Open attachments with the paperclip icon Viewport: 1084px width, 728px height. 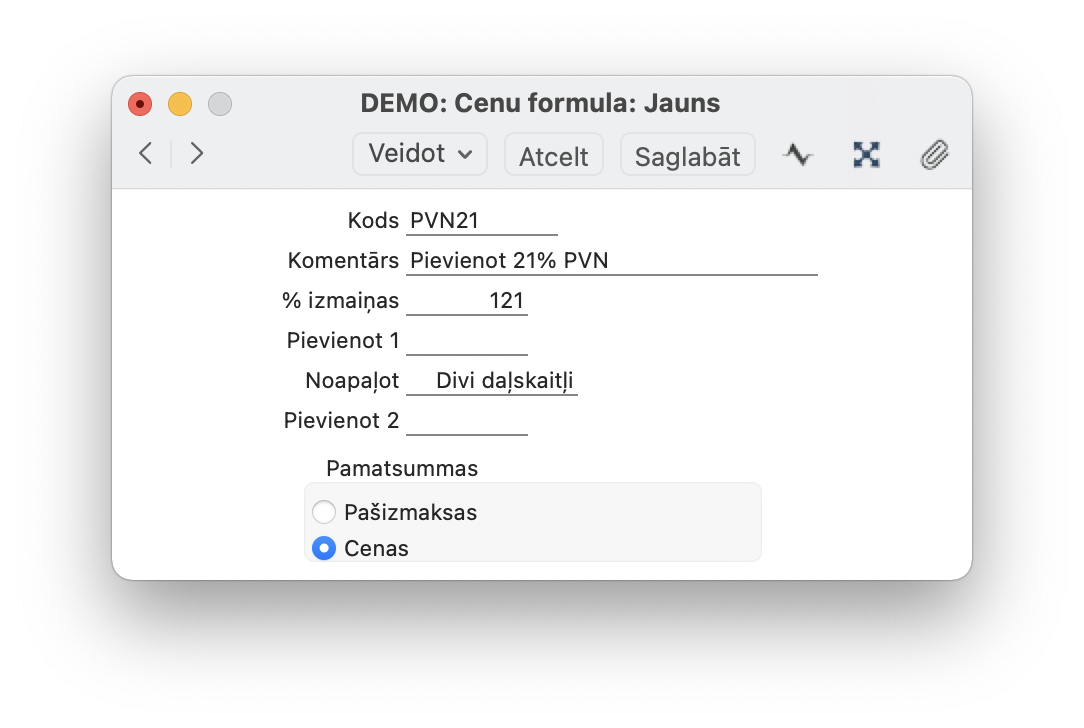pos(934,154)
